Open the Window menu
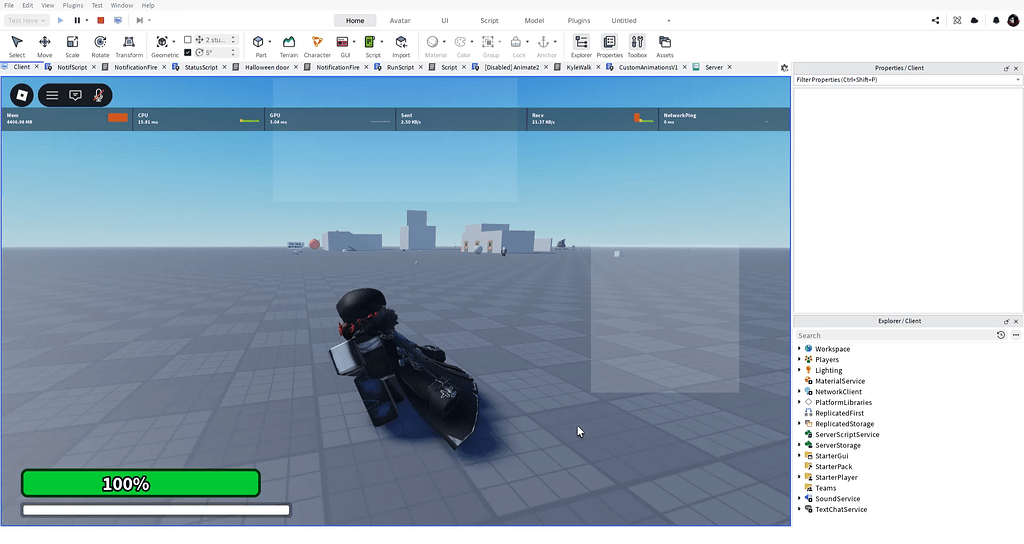The height and width of the screenshot is (544, 1024). pyautogui.click(x=121, y=5)
